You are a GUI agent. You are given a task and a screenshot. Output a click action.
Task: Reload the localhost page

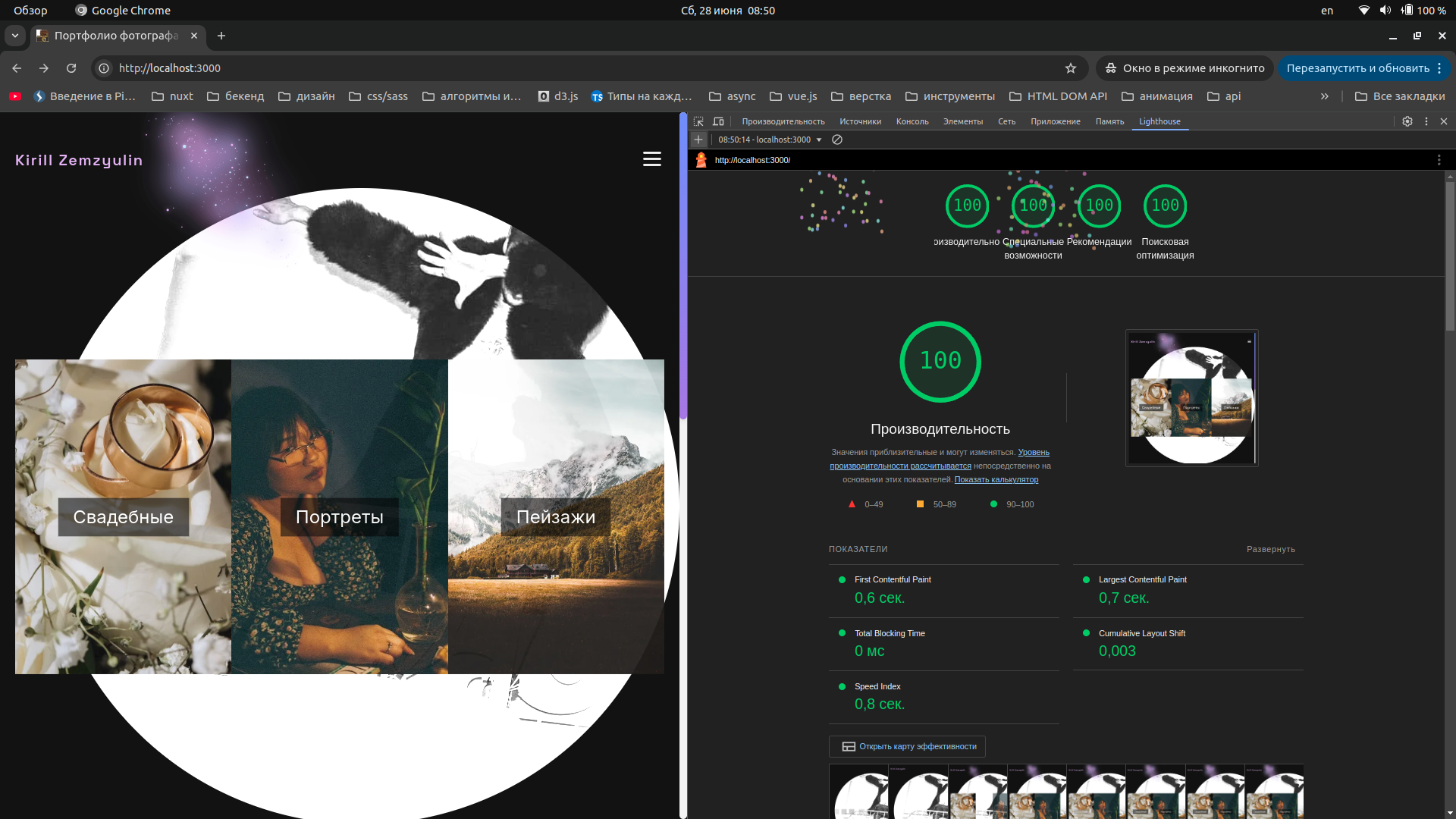pyautogui.click(x=71, y=68)
